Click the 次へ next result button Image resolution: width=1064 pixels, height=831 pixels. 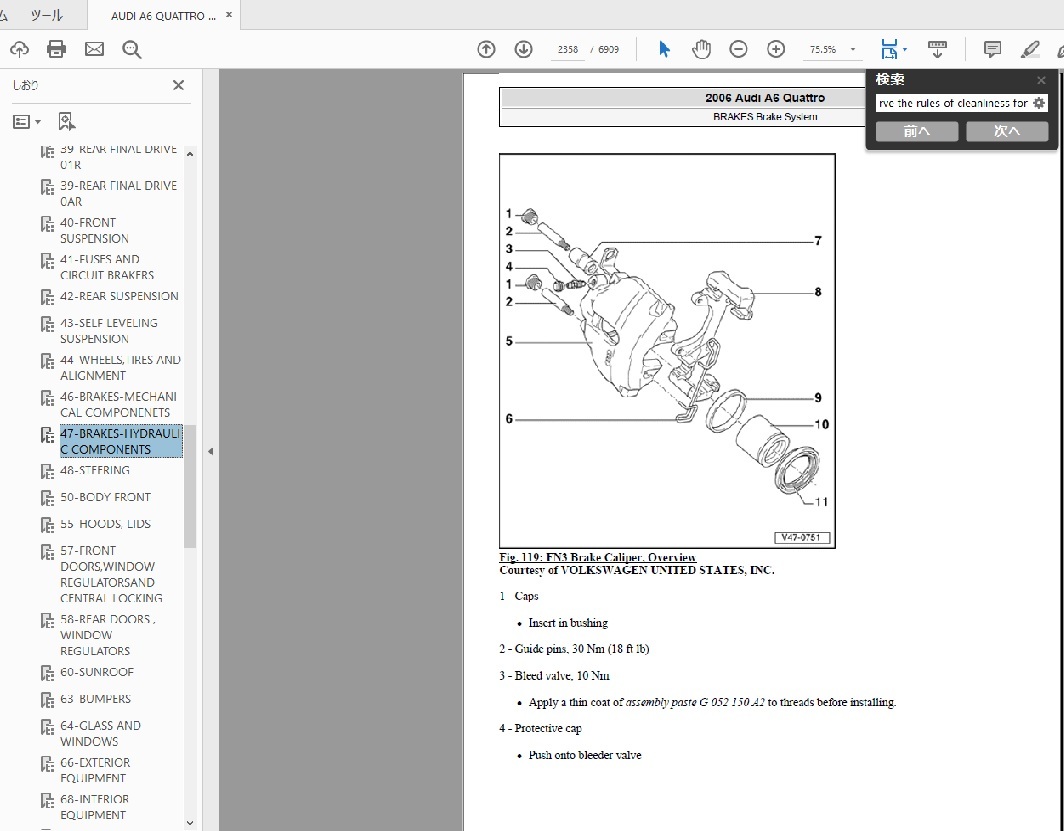1007,131
